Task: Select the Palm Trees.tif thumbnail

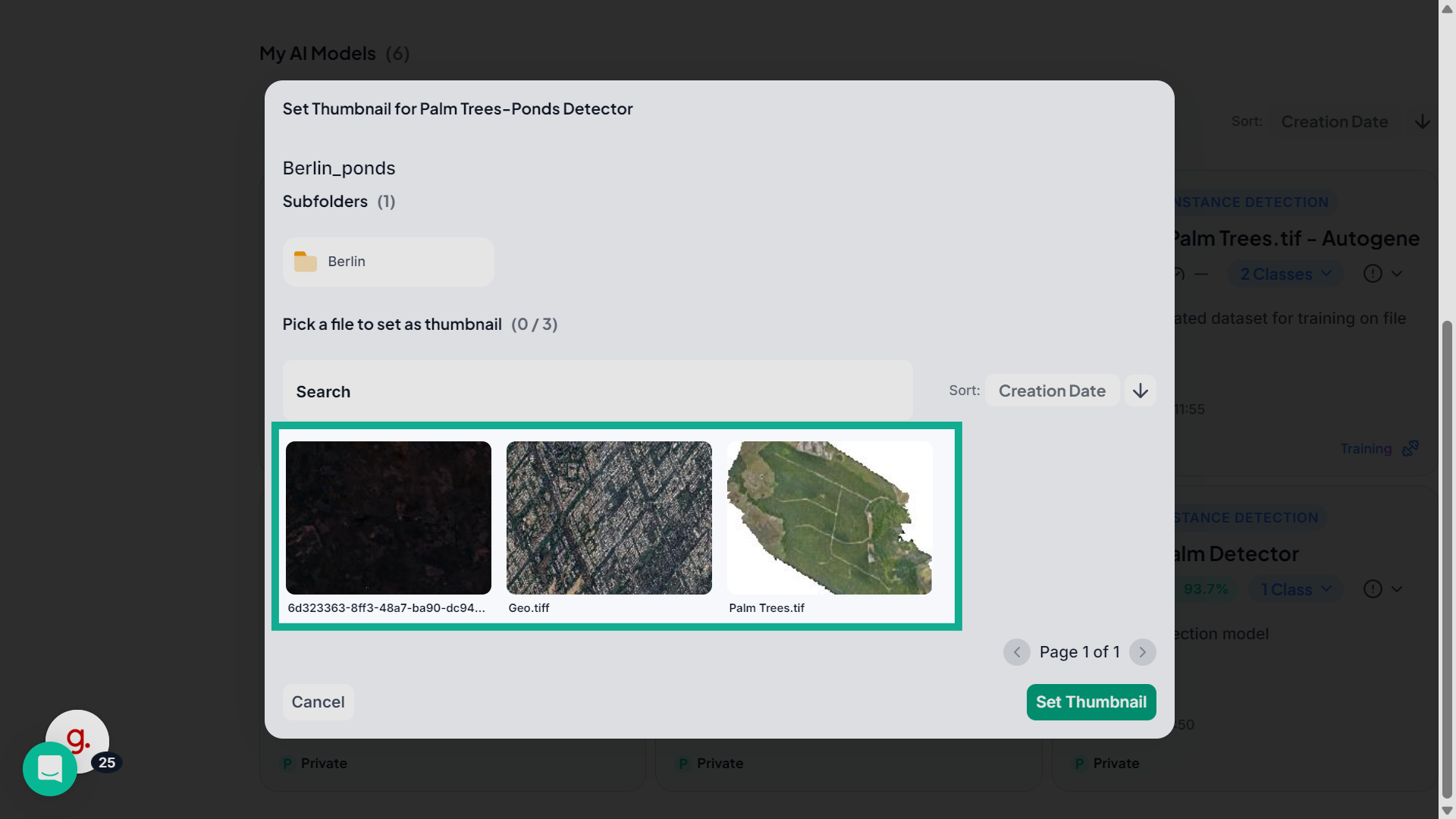Action: [x=830, y=518]
